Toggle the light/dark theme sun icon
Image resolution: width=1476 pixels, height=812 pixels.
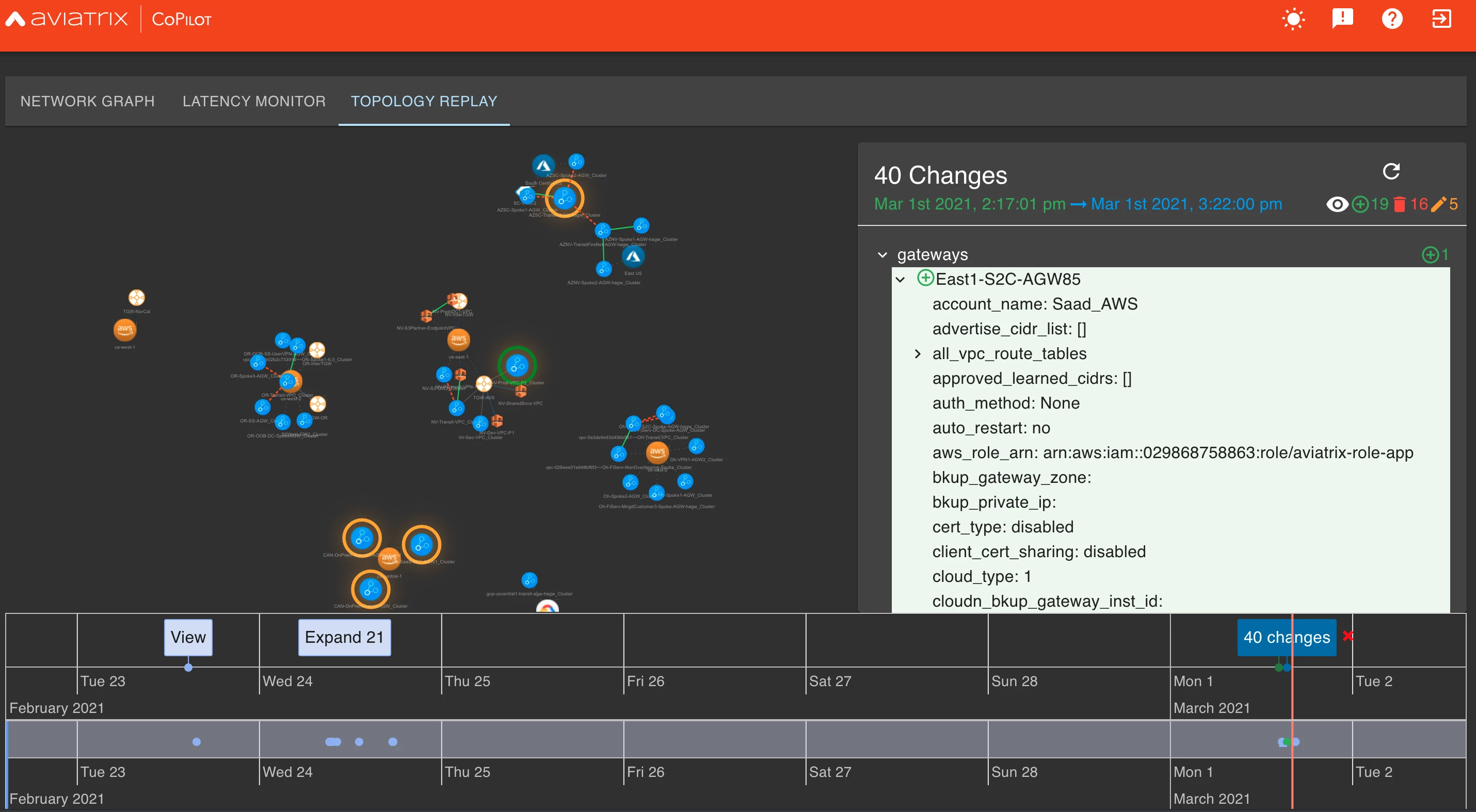tap(1293, 19)
